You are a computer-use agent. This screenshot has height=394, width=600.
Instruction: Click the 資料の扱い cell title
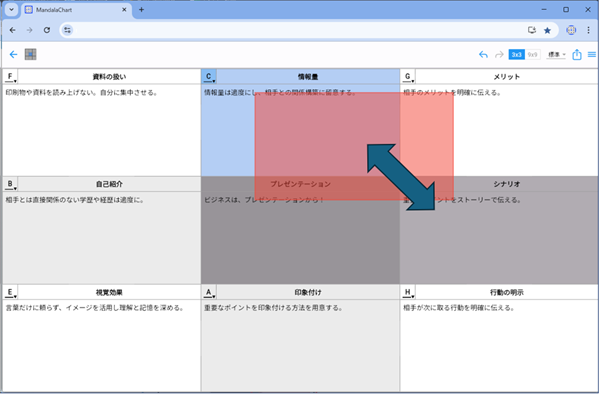(109, 77)
